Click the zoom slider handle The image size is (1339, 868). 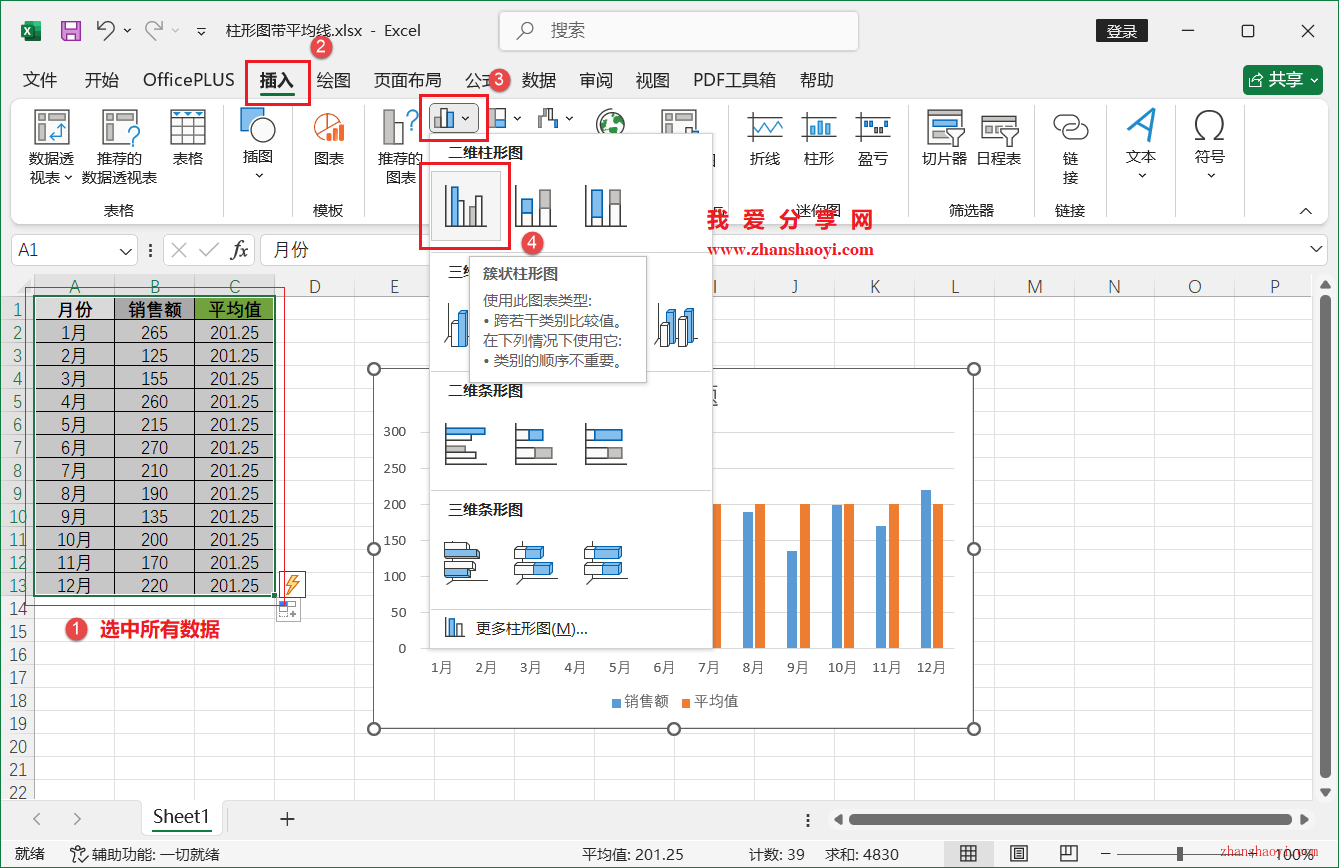1181,854
